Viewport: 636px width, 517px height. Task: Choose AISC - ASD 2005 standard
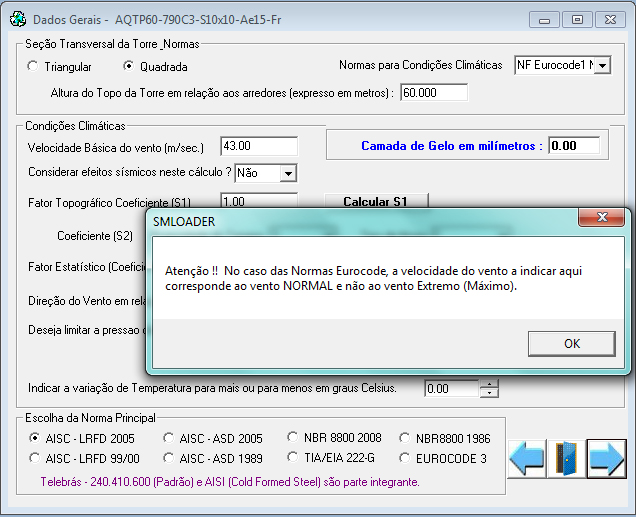pyautogui.click(x=167, y=438)
